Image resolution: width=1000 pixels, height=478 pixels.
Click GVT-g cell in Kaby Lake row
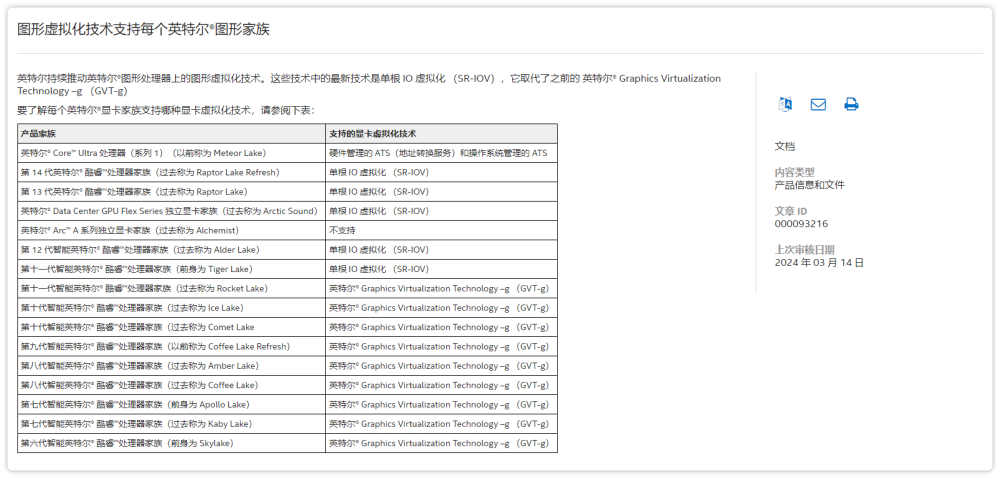click(x=441, y=424)
